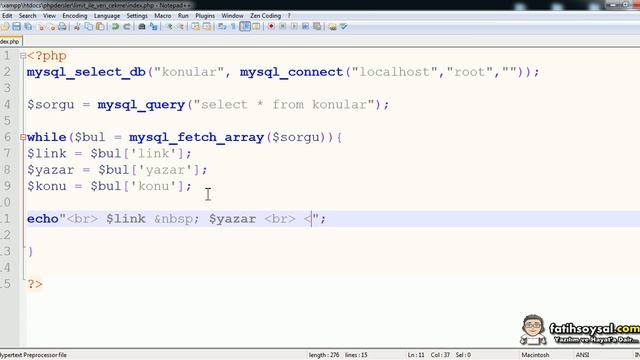Close the current document via toolbar Close icon

(x=40, y=27)
